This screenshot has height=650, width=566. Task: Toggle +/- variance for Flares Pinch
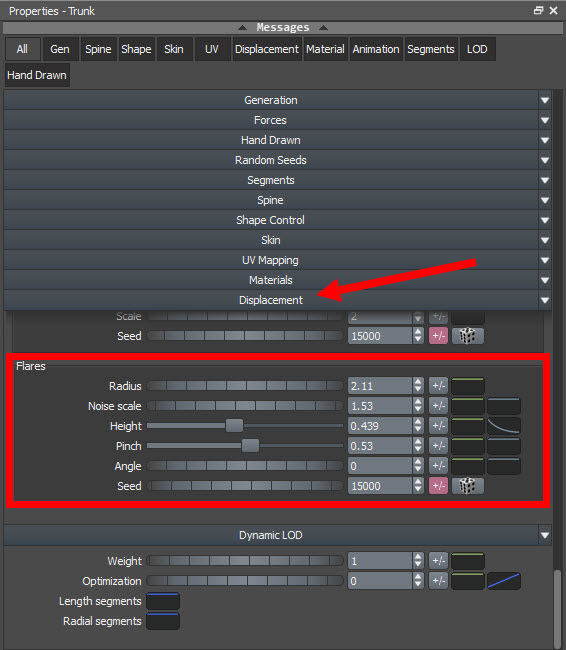438,446
